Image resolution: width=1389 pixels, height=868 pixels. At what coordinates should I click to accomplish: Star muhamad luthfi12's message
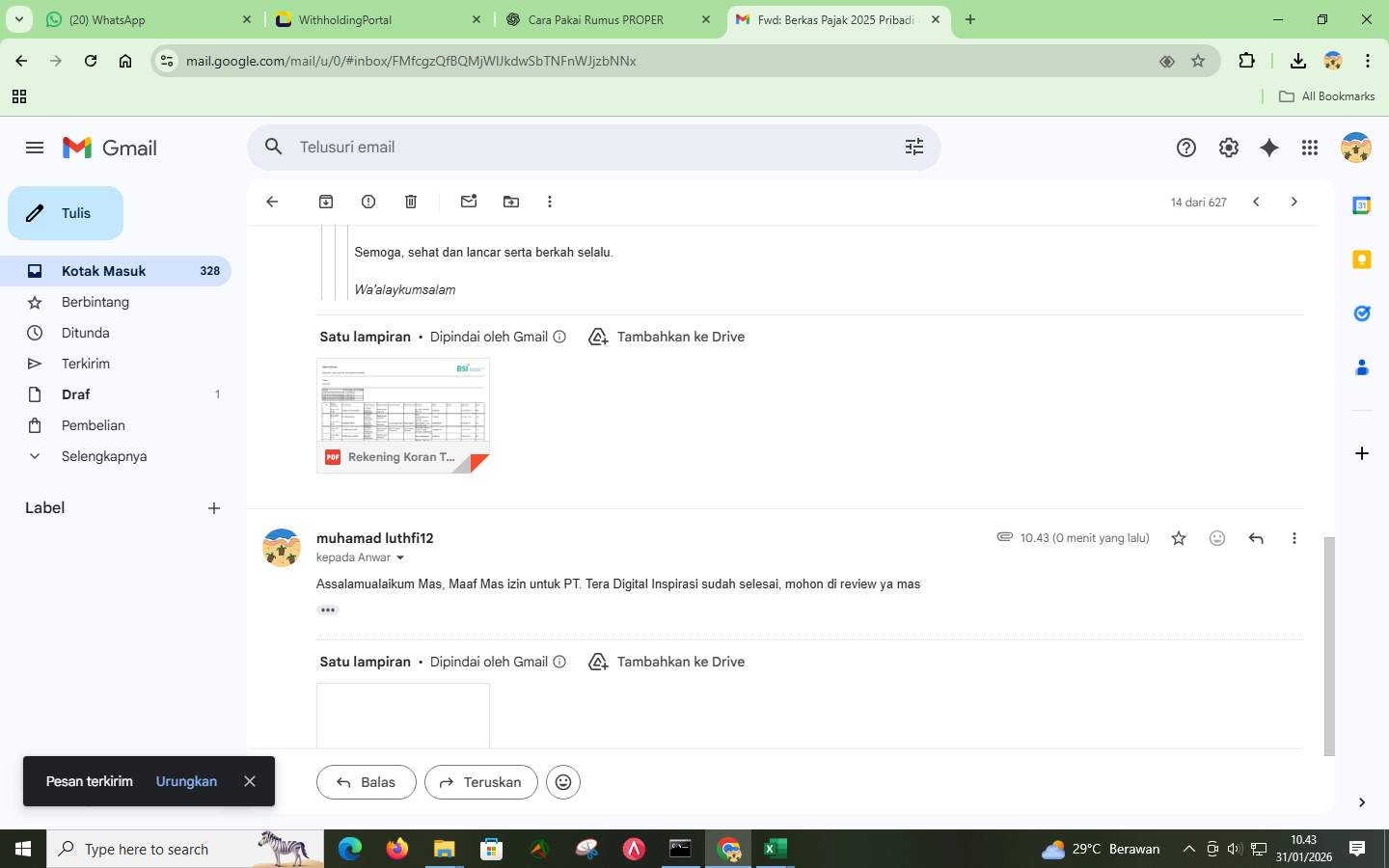[x=1178, y=538]
